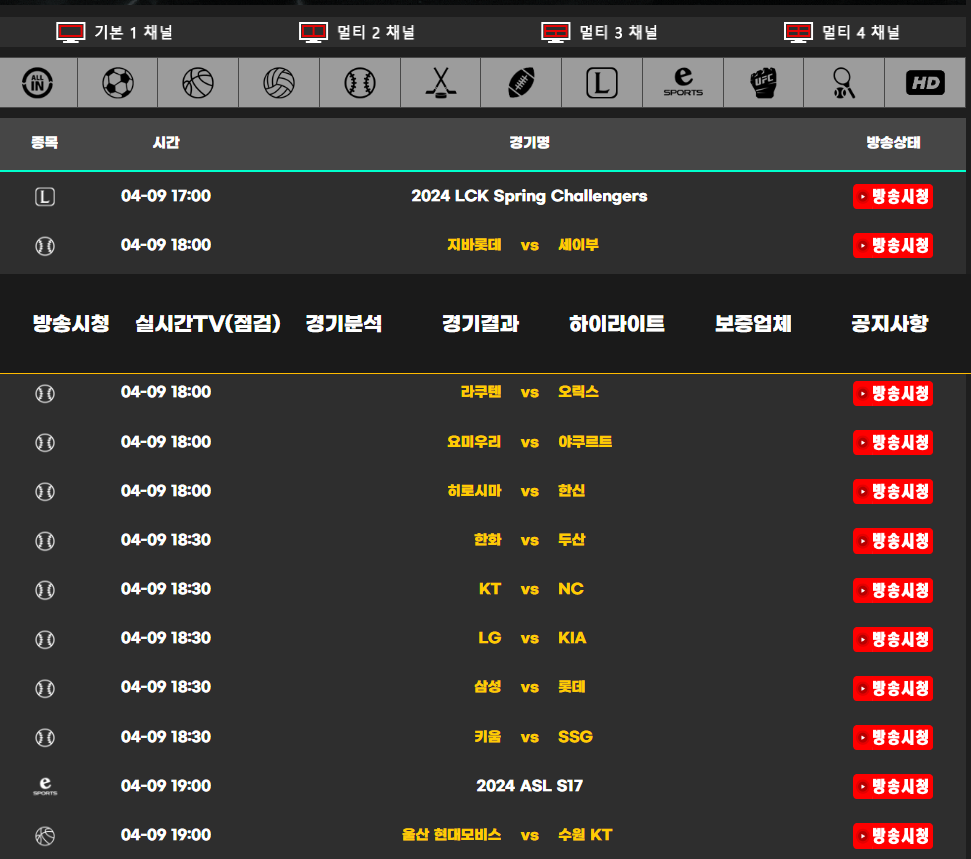Select team name SSG
Image resolution: width=971 pixels, height=859 pixels.
coord(575,736)
